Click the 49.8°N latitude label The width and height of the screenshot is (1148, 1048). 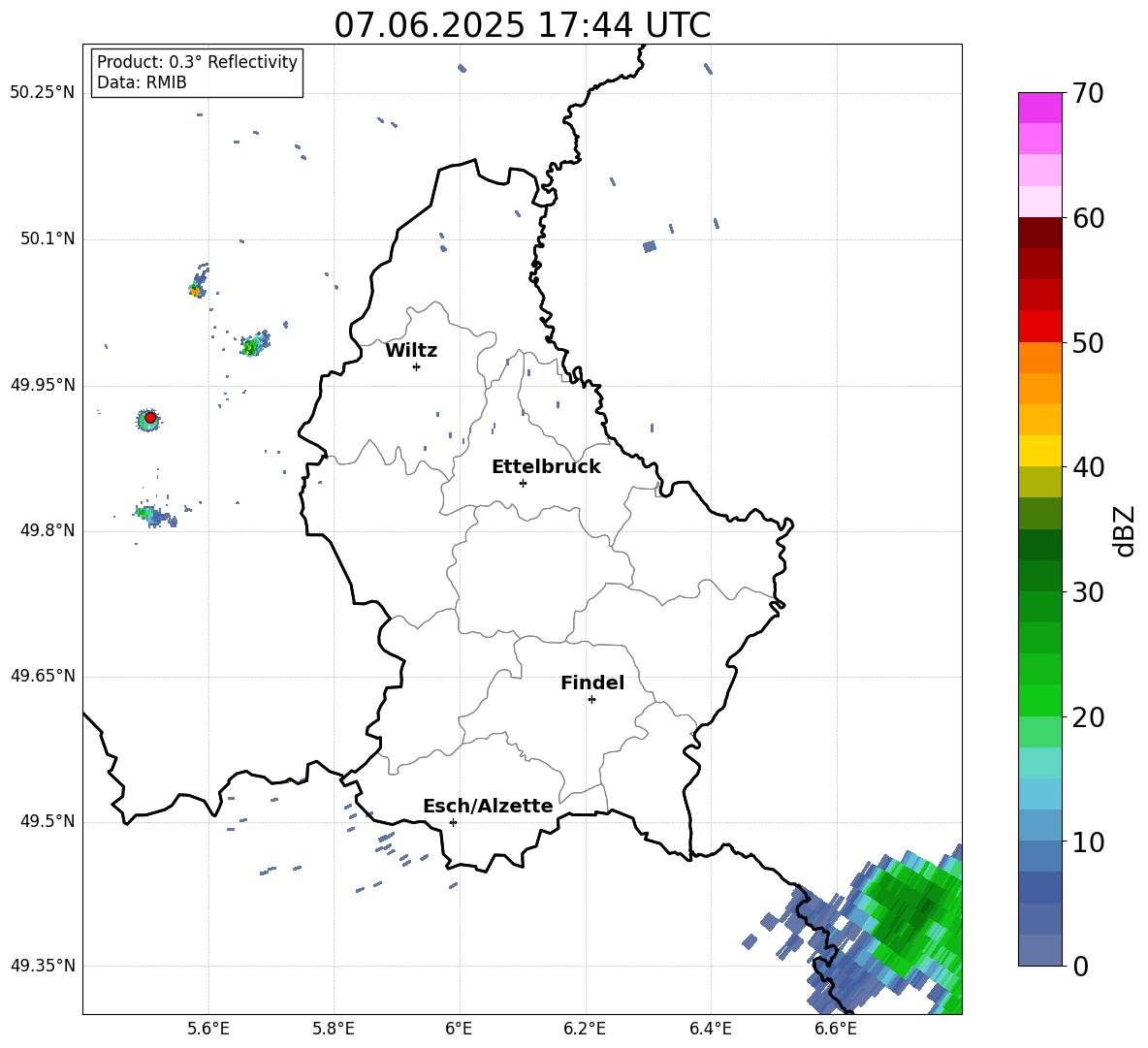pyautogui.click(x=48, y=530)
